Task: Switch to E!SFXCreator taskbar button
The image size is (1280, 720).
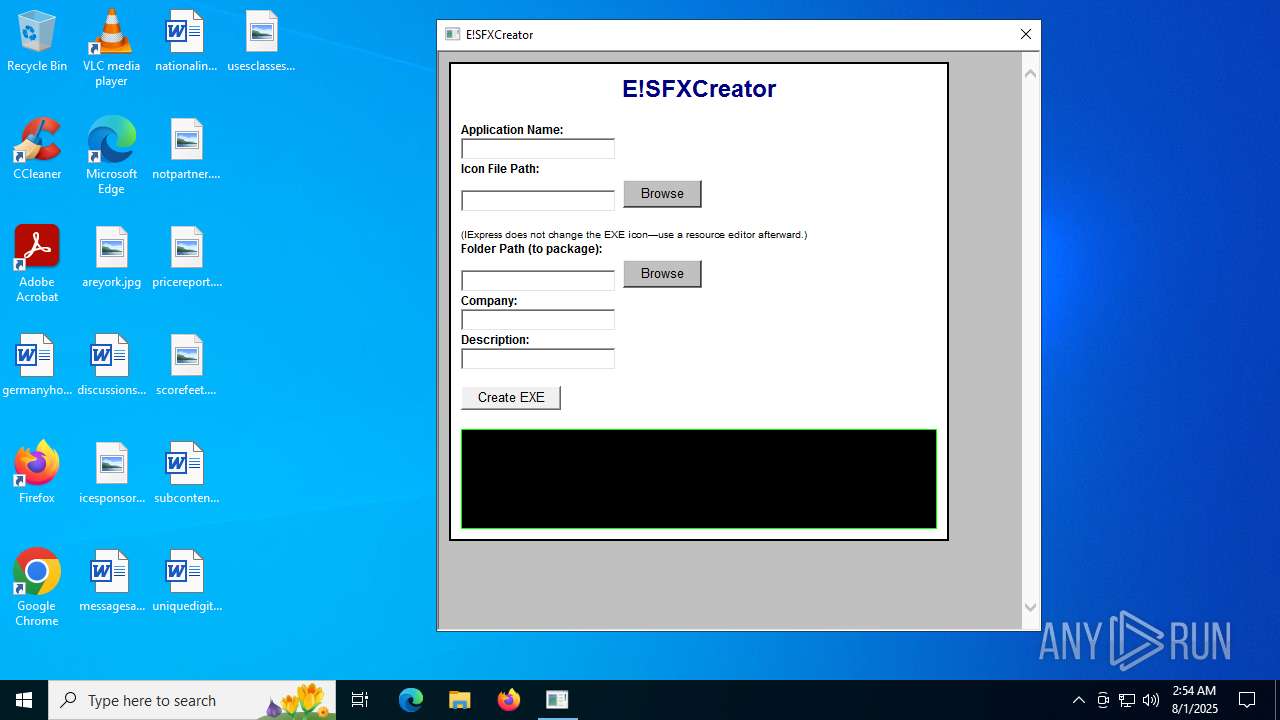Action: click(x=557, y=700)
